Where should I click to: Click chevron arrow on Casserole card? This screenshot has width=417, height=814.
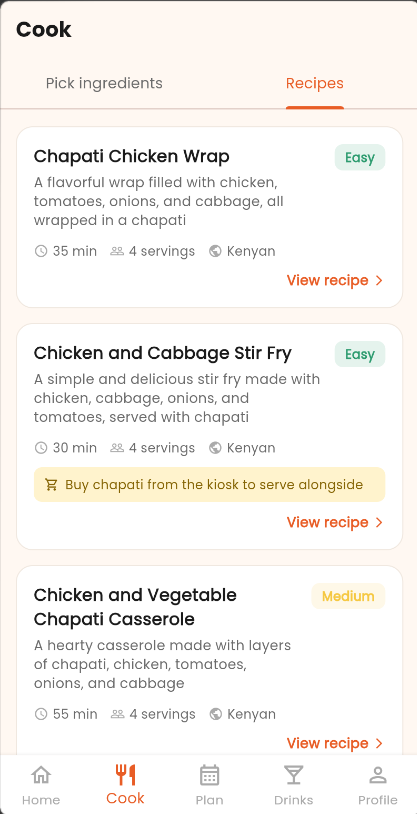[x=379, y=743]
